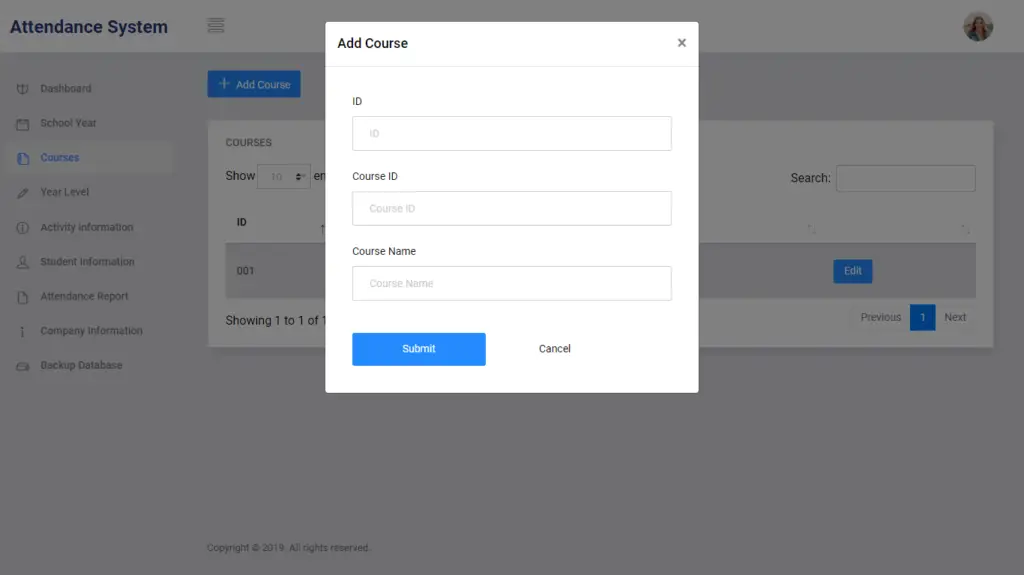Click the ID input field
This screenshot has height=575, width=1024.
click(511, 133)
